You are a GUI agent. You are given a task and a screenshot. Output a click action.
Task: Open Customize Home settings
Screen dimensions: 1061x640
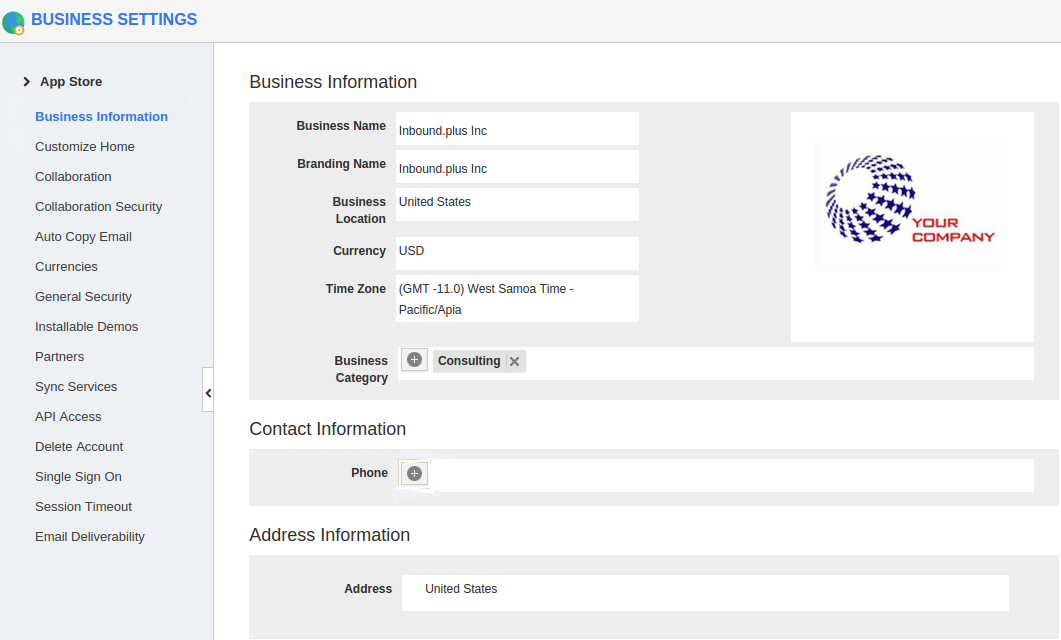click(84, 147)
